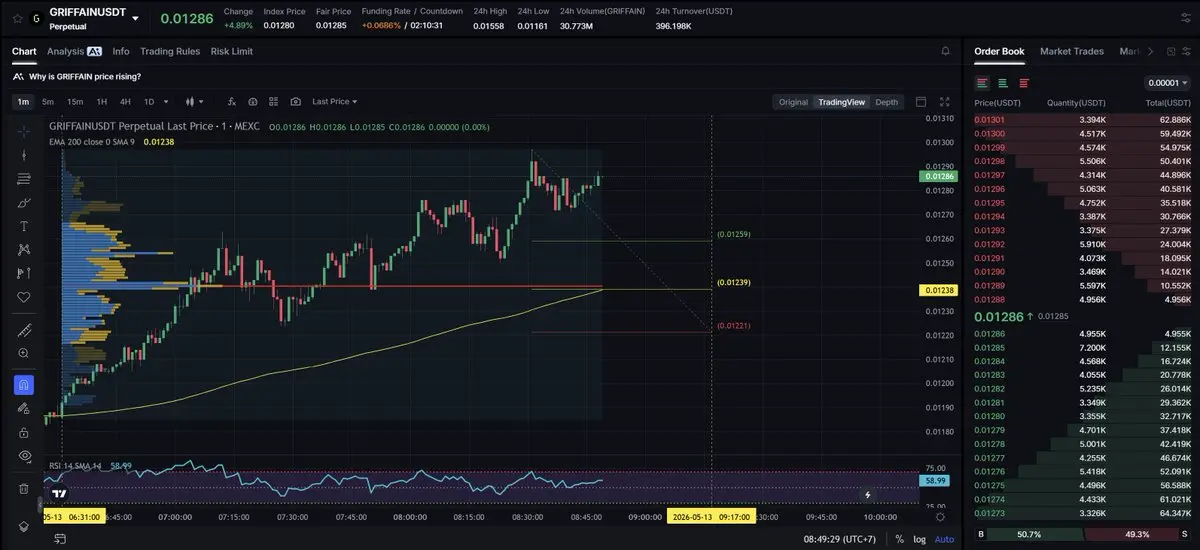The image size is (1200, 550).
Task: Open the chart patterns tool
Action: coord(24,249)
